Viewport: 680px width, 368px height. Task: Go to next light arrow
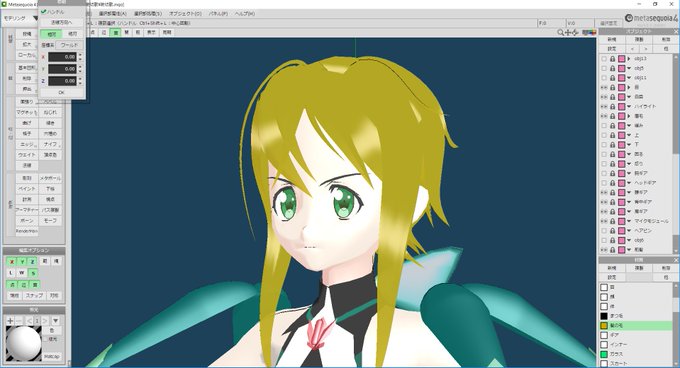pos(45,321)
